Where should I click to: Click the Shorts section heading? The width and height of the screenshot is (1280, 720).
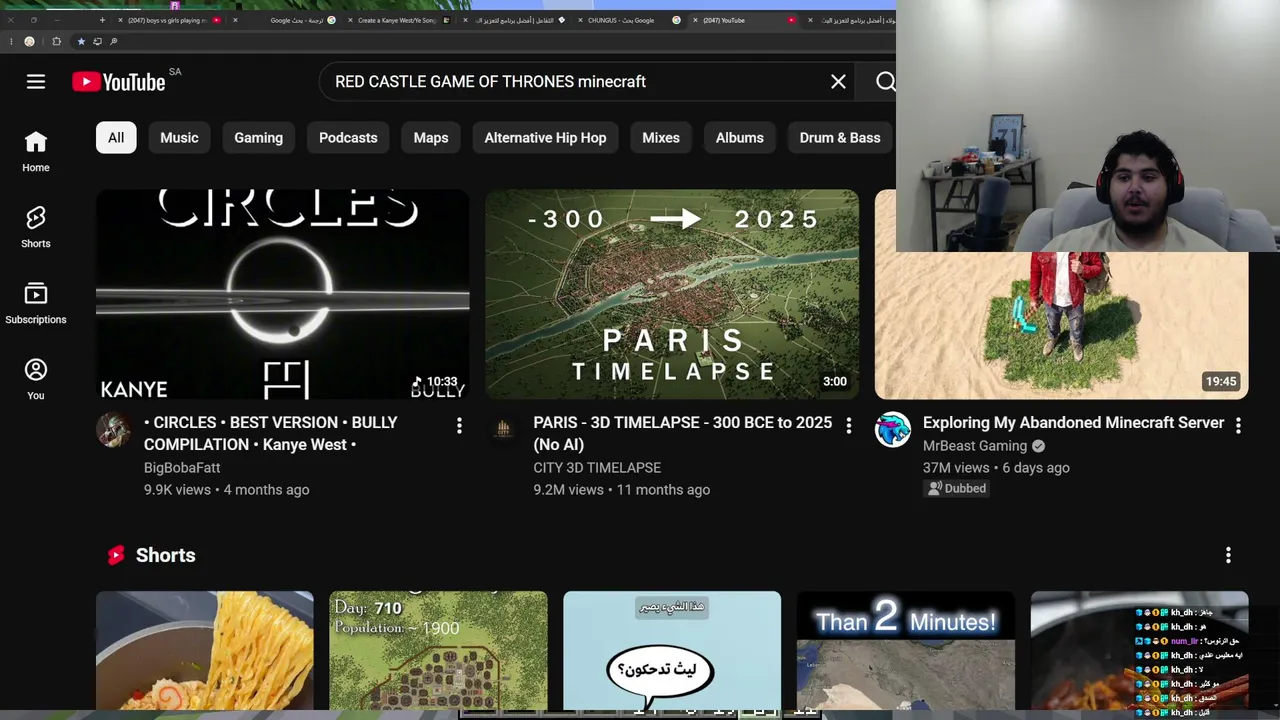pos(165,555)
